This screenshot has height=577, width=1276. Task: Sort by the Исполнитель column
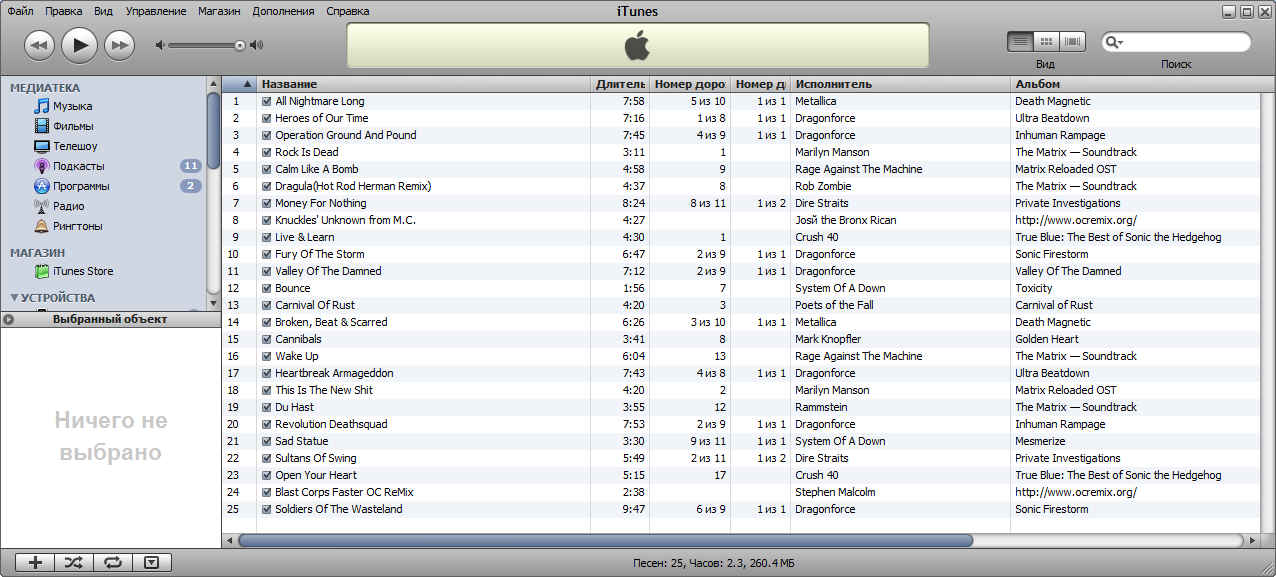901,84
